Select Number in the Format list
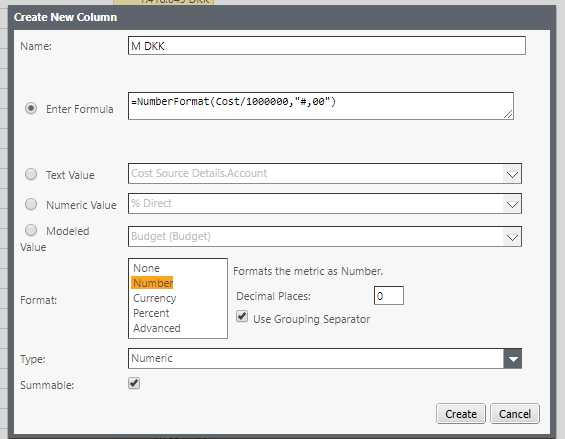The width and height of the screenshot is (565, 439). [x=153, y=283]
